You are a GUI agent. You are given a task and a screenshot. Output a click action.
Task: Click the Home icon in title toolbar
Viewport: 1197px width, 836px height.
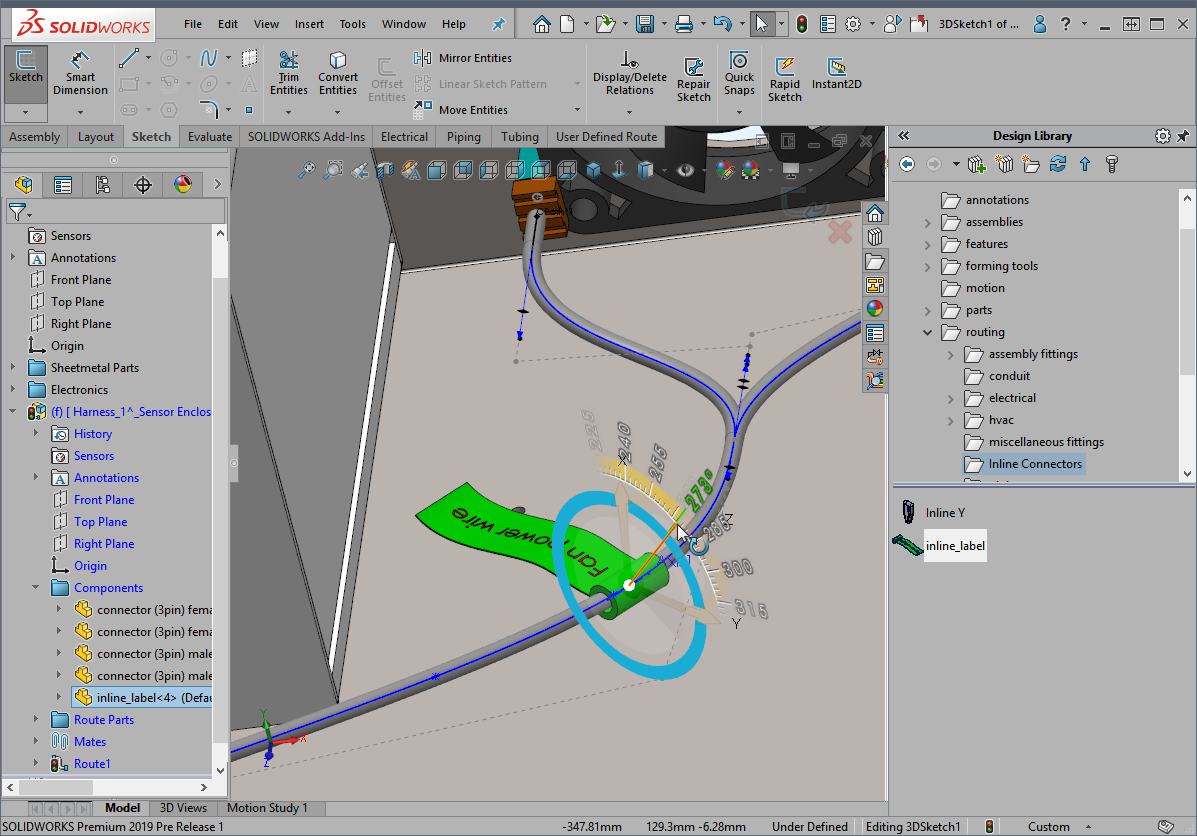[x=542, y=24]
